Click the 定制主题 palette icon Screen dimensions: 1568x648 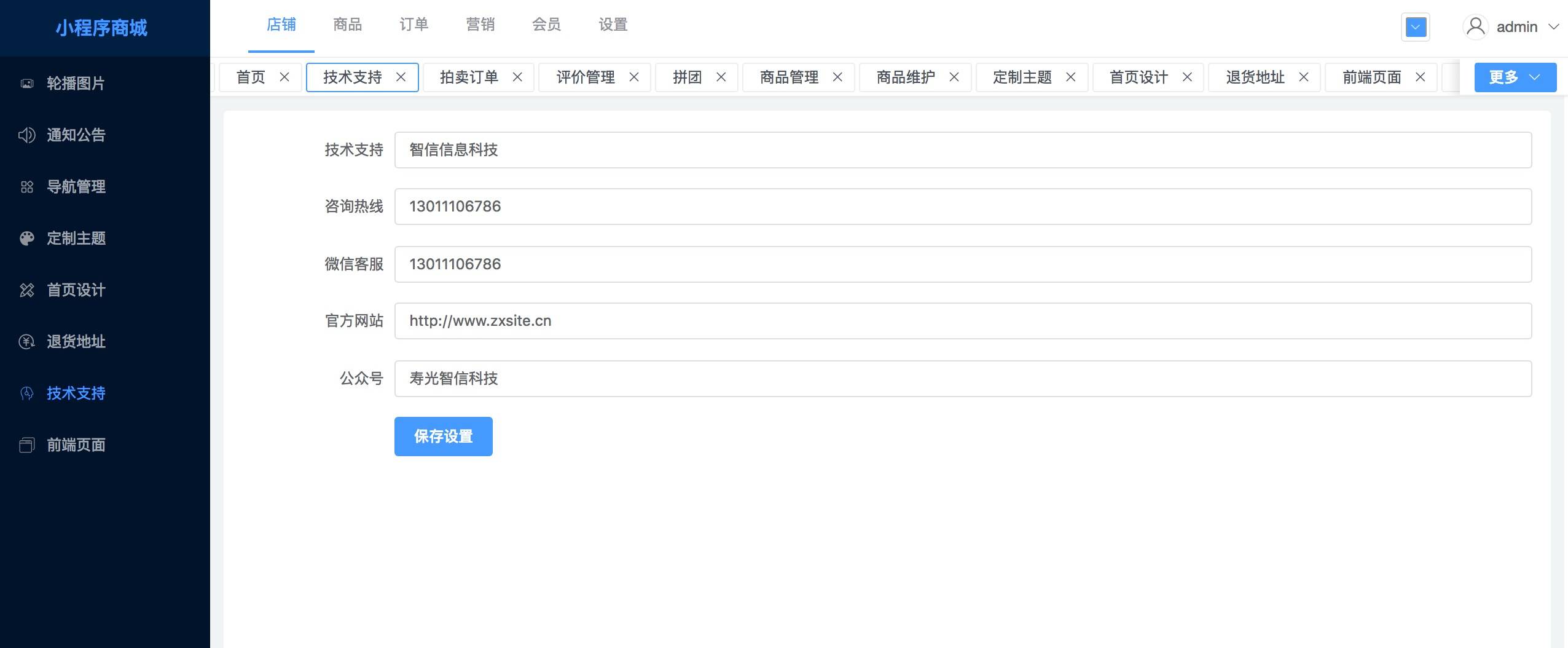tap(27, 238)
